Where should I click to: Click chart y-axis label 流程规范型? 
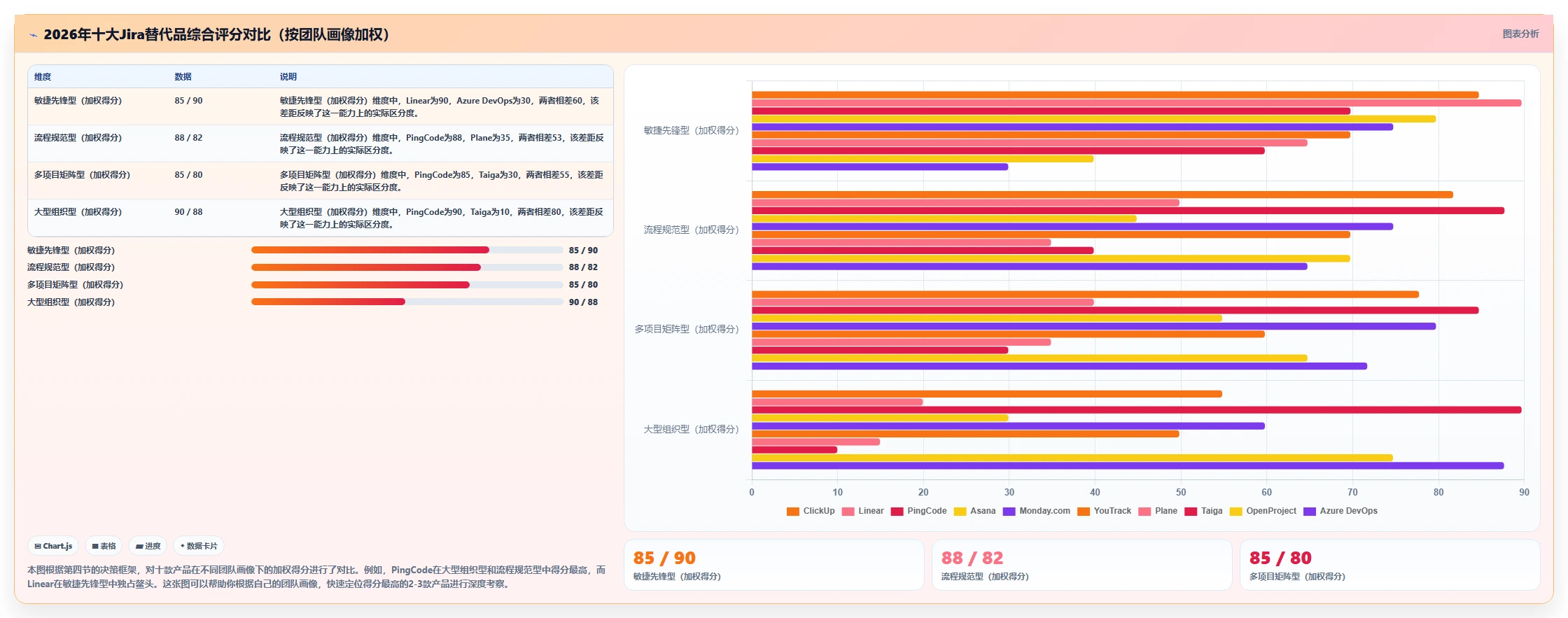coord(691,230)
